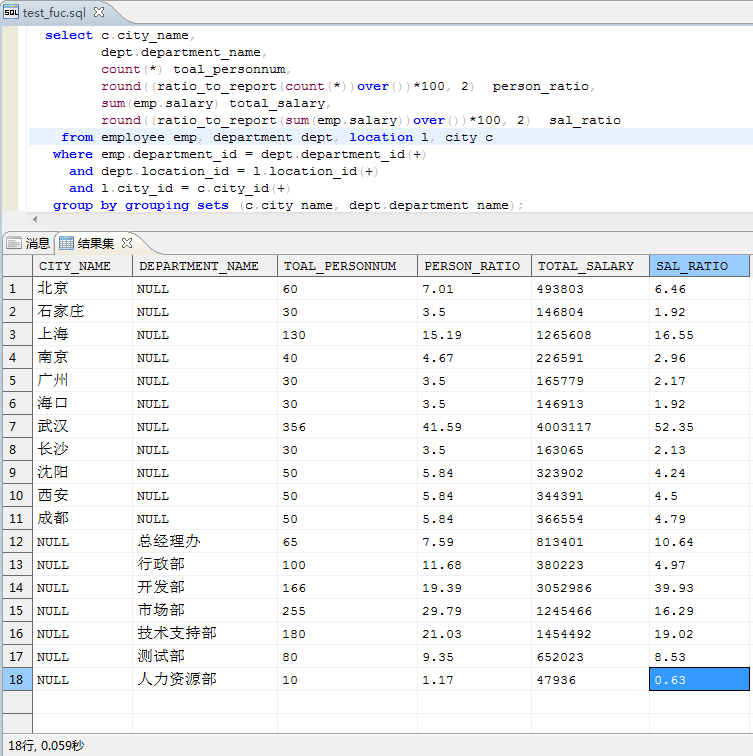Switch to the 消息 messages tab
The image size is (753, 756).
(x=37, y=243)
